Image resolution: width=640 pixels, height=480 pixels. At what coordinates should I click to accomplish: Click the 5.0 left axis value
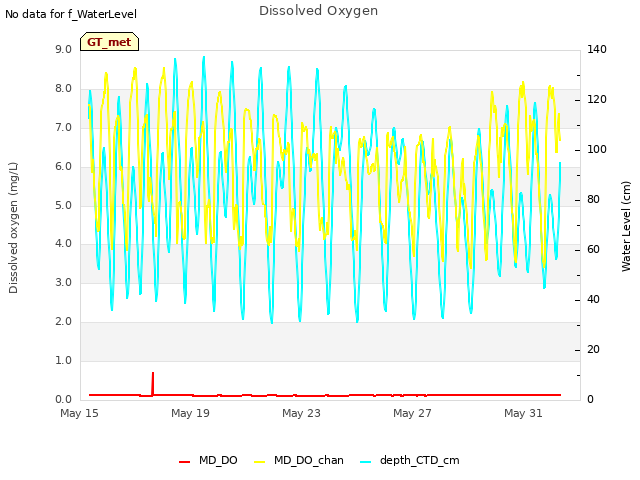click(x=63, y=205)
